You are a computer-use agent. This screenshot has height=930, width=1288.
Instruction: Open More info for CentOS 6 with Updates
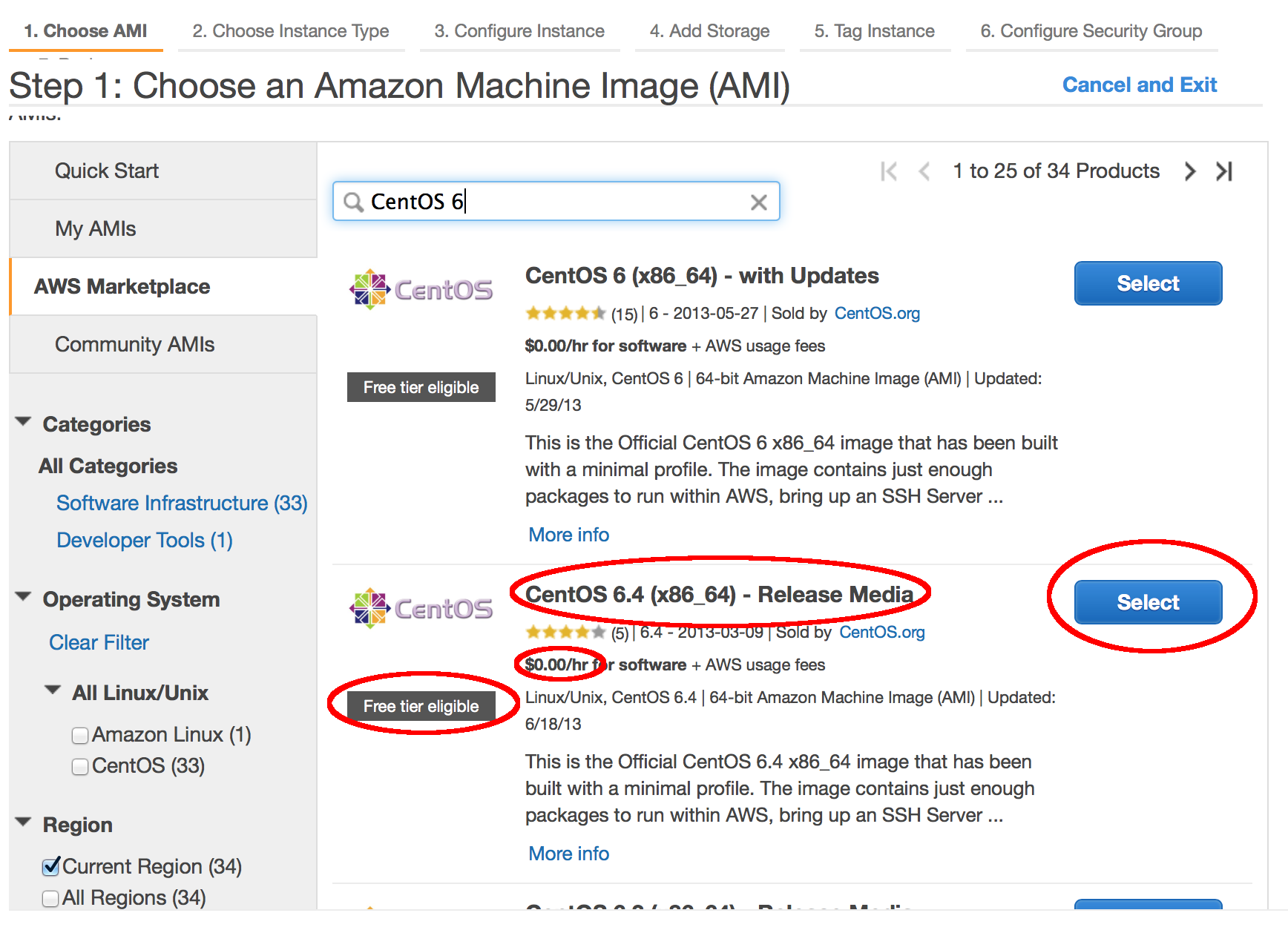pos(568,535)
